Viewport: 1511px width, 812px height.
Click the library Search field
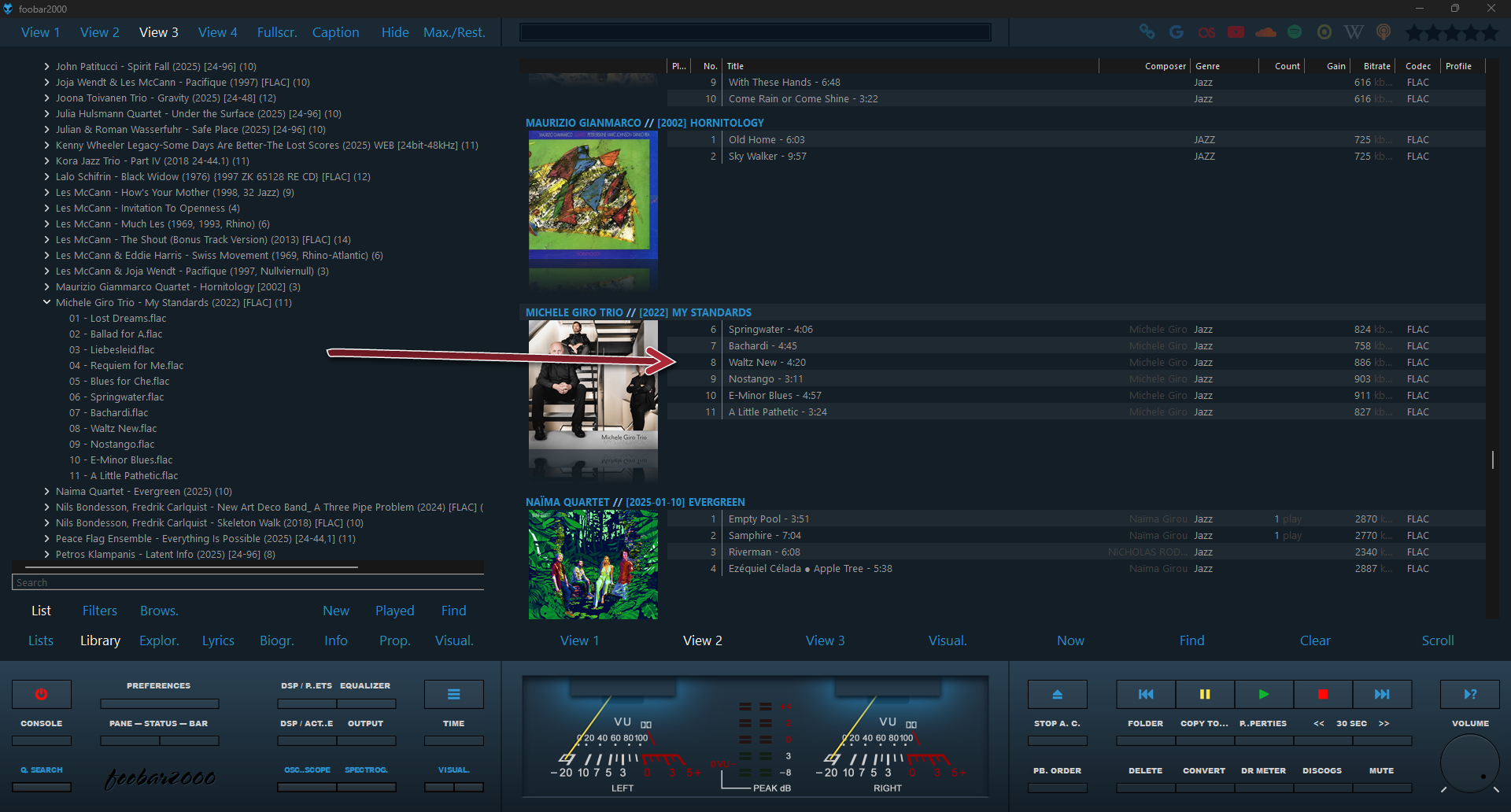click(248, 582)
